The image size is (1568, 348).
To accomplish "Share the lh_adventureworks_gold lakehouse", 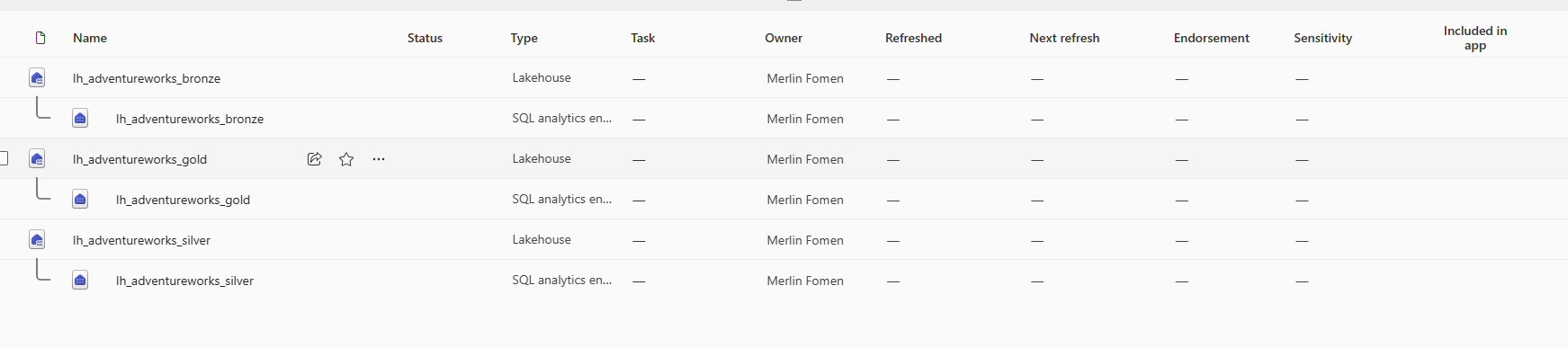I will point(314,159).
